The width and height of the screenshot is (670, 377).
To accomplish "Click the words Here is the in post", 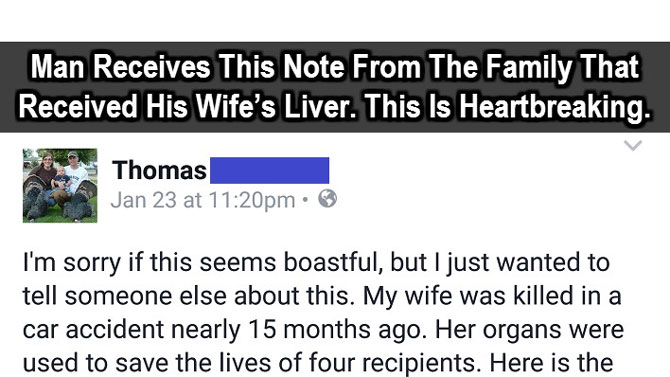I will 551,363.
